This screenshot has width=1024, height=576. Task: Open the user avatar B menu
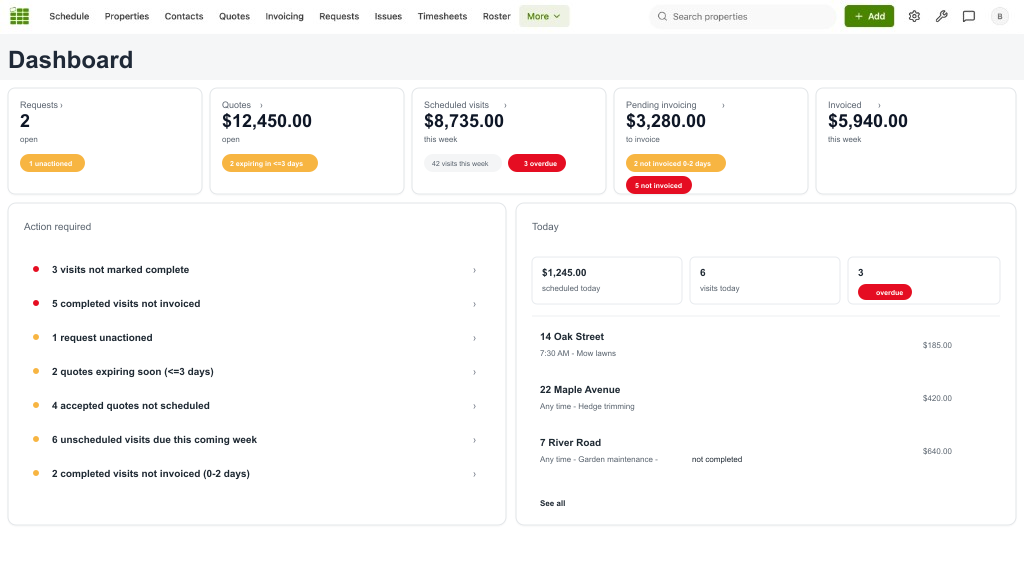[1000, 16]
